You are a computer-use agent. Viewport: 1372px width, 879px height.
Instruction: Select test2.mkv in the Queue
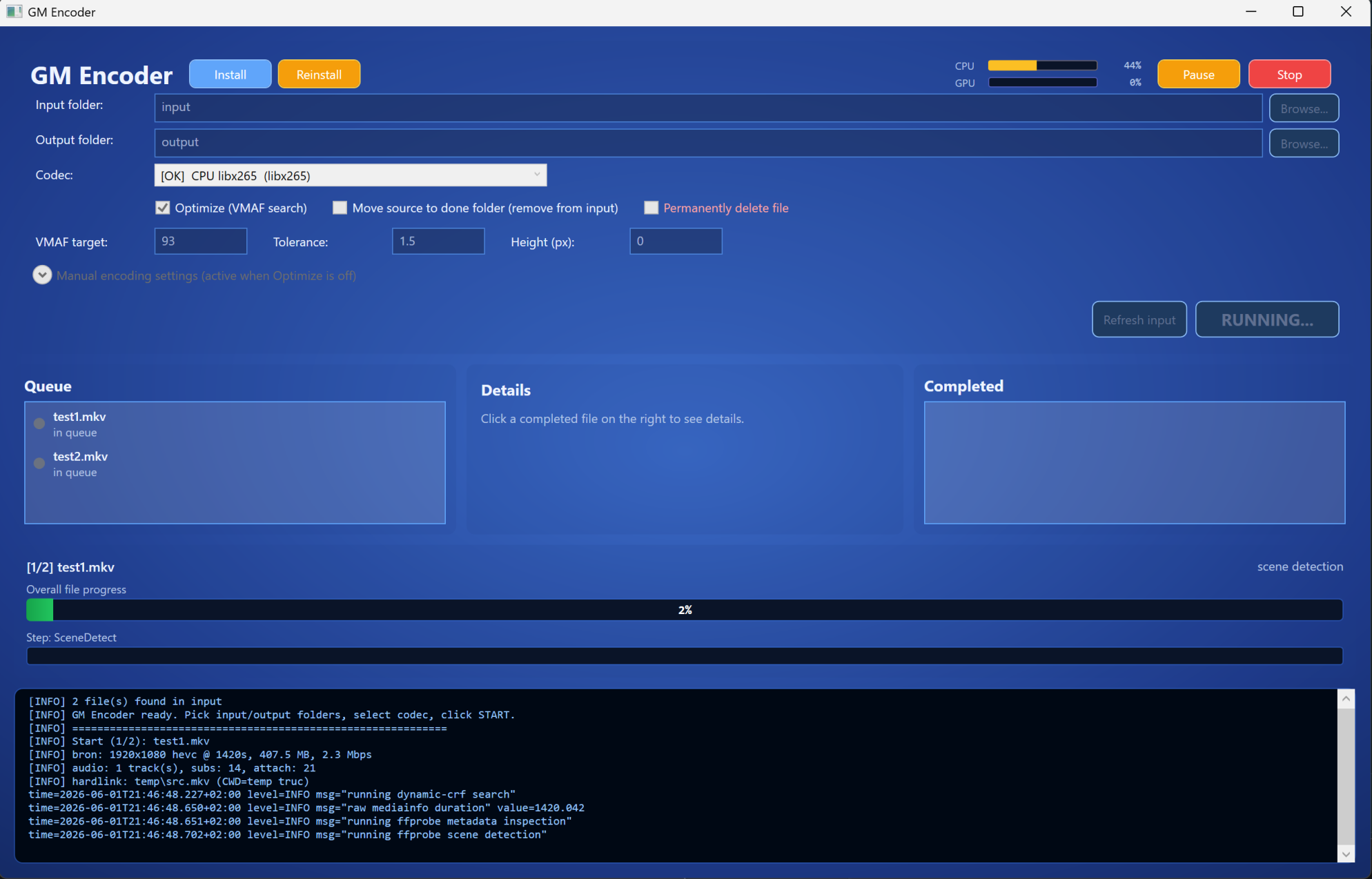(235, 464)
